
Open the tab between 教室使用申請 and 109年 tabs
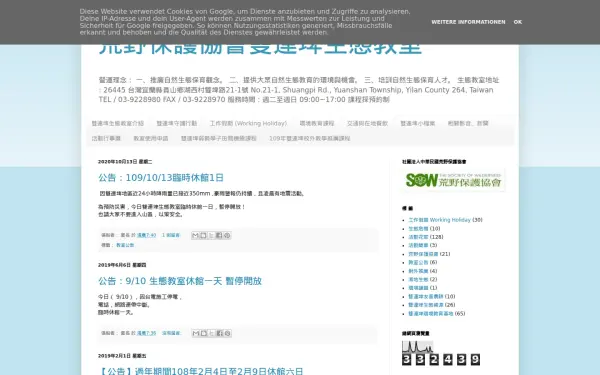[x=218, y=138]
